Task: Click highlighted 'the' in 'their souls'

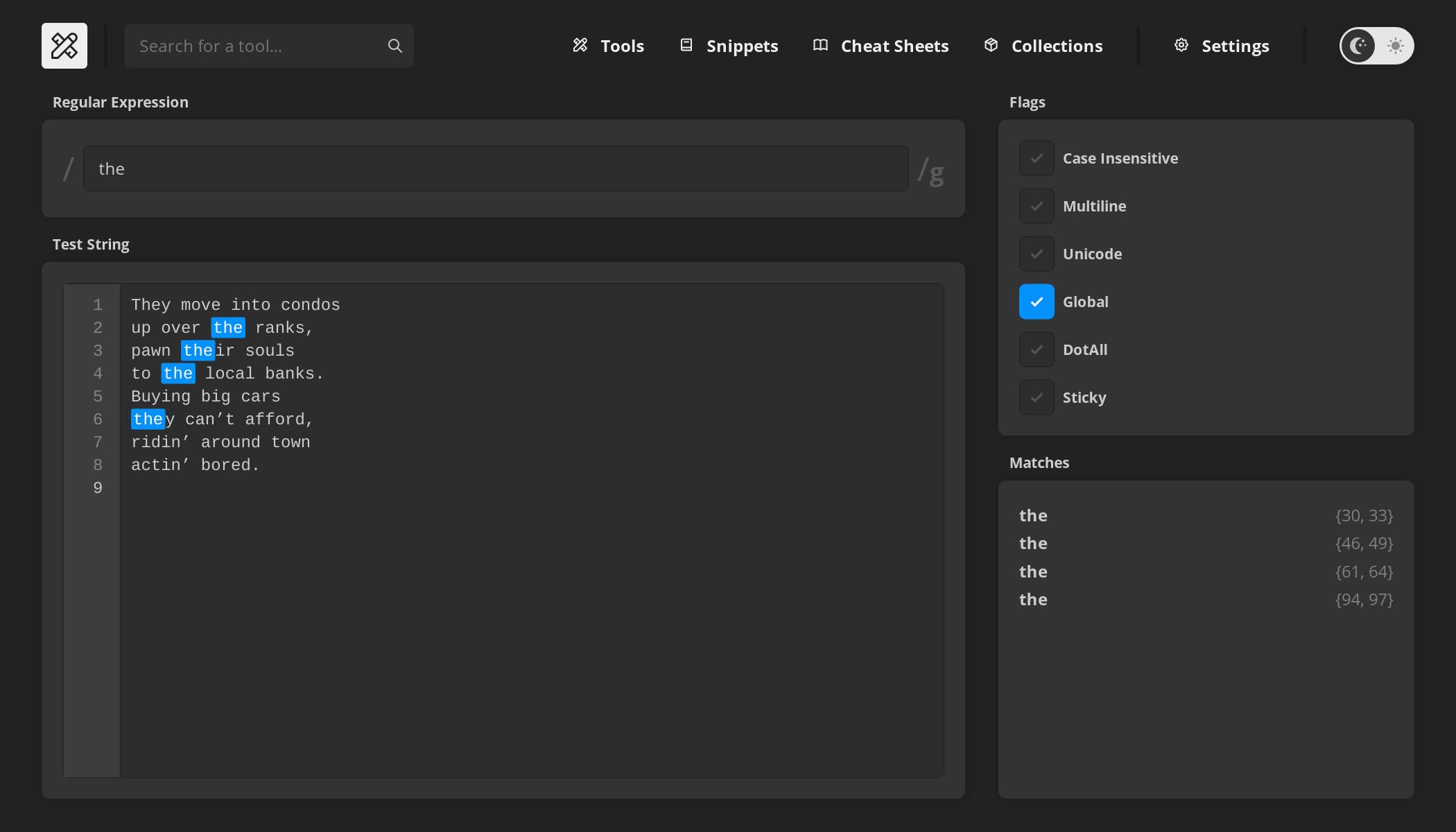Action: (x=198, y=351)
